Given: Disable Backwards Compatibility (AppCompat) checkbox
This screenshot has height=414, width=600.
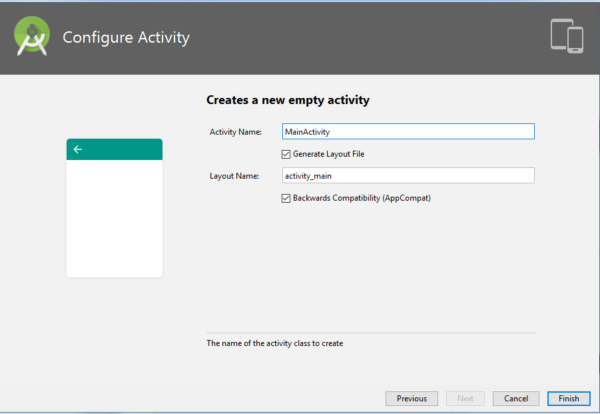Looking at the screenshot, I should 287,198.
